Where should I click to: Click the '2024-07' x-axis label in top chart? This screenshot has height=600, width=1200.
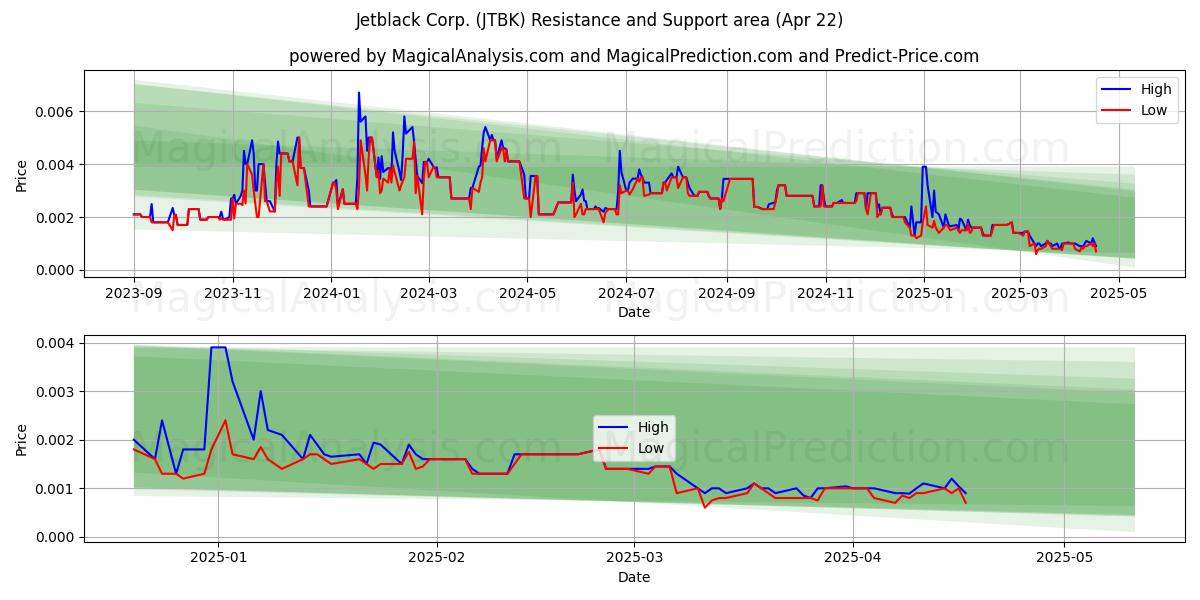point(626,293)
